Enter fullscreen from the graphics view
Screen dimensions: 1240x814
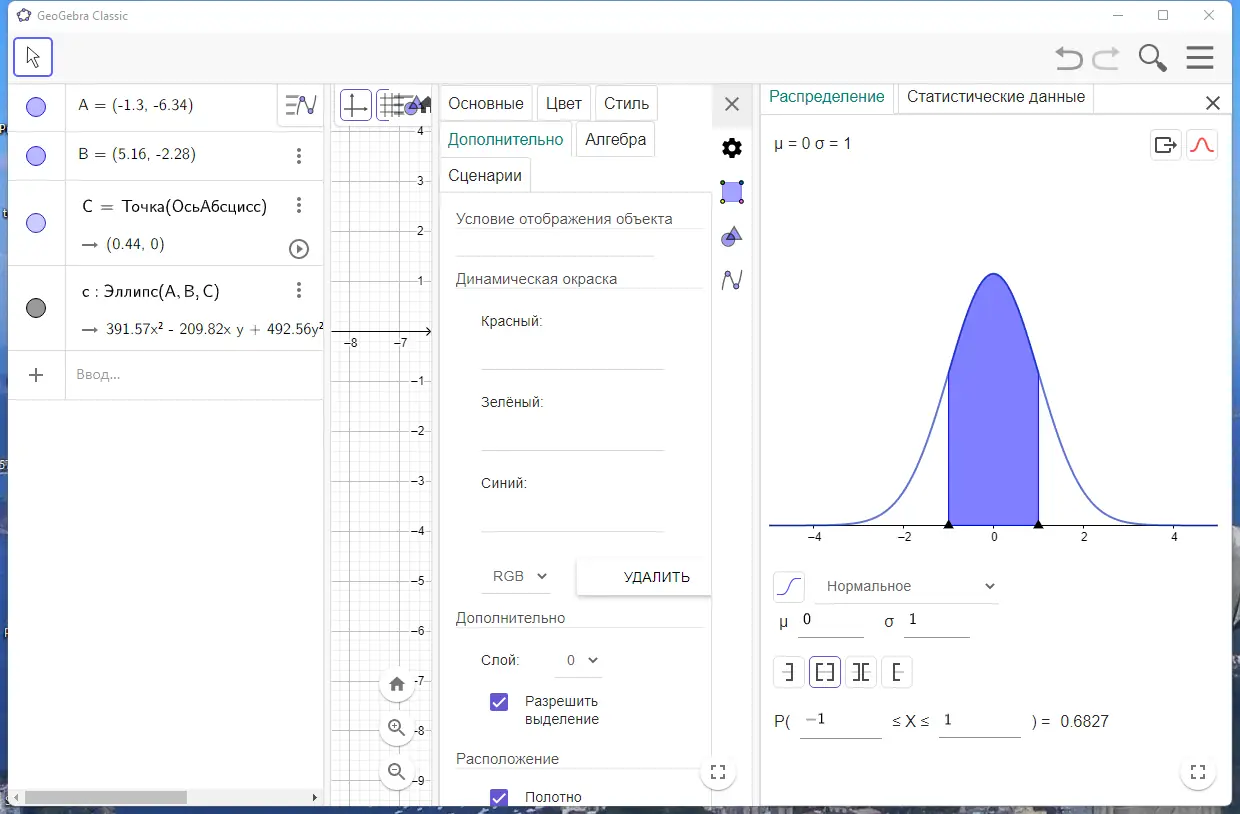717,772
